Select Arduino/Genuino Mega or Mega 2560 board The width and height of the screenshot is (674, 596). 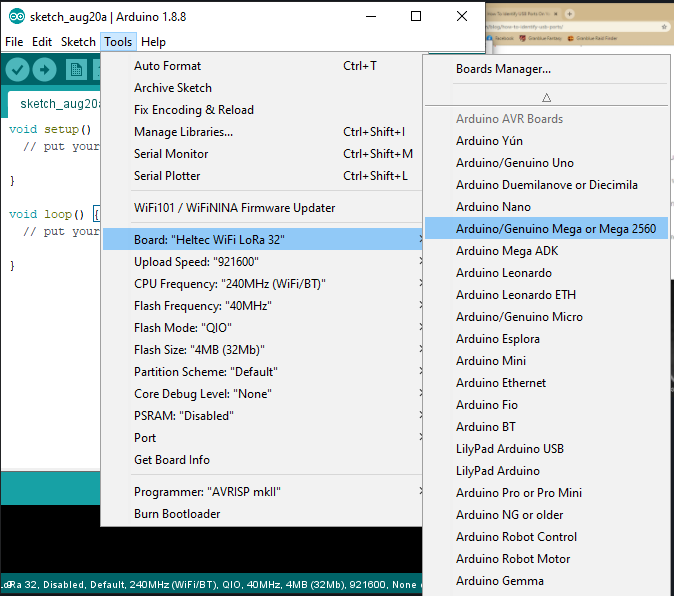(x=555, y=229)
